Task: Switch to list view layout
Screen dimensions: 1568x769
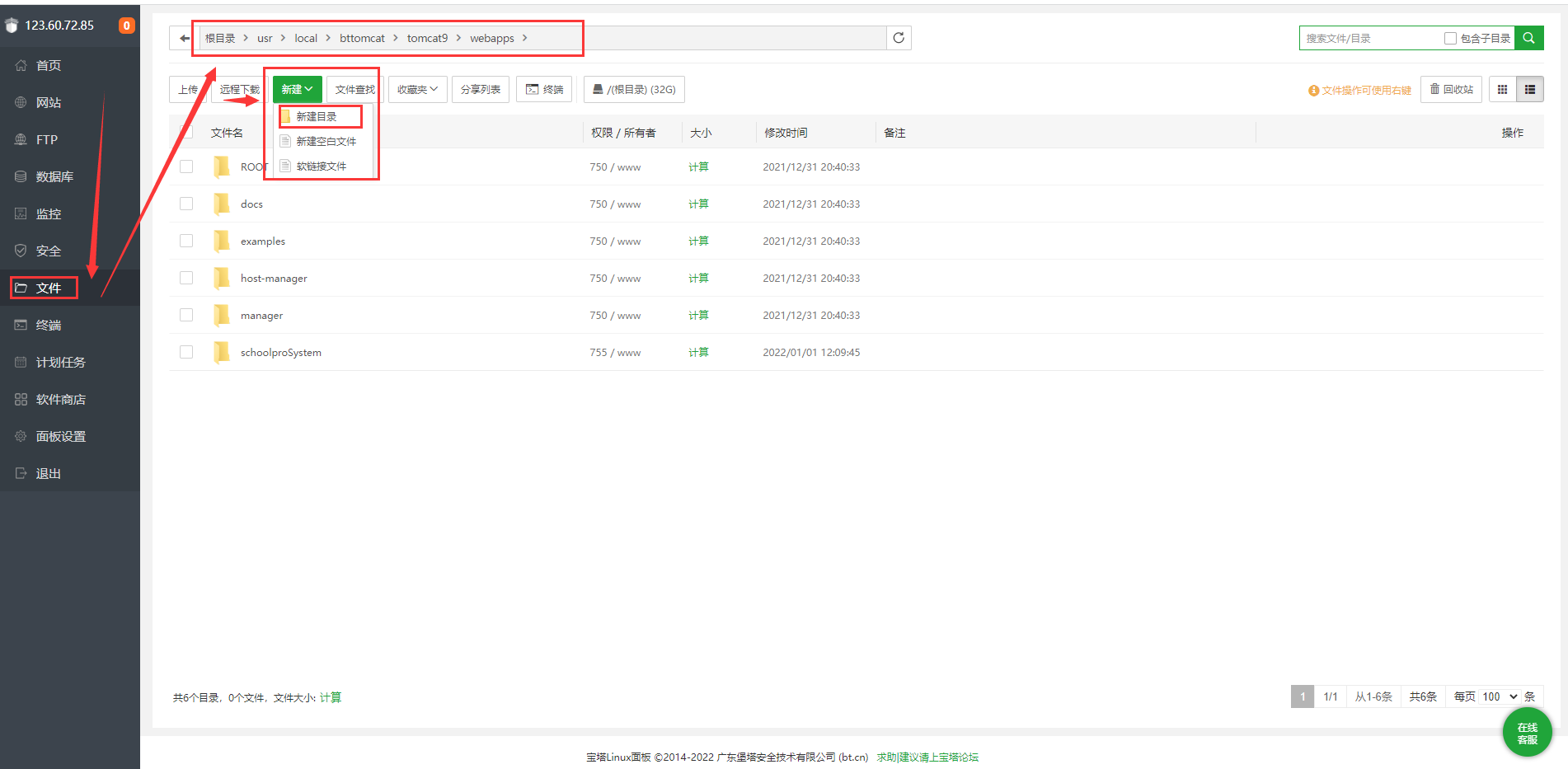Action: point(1530,89)
